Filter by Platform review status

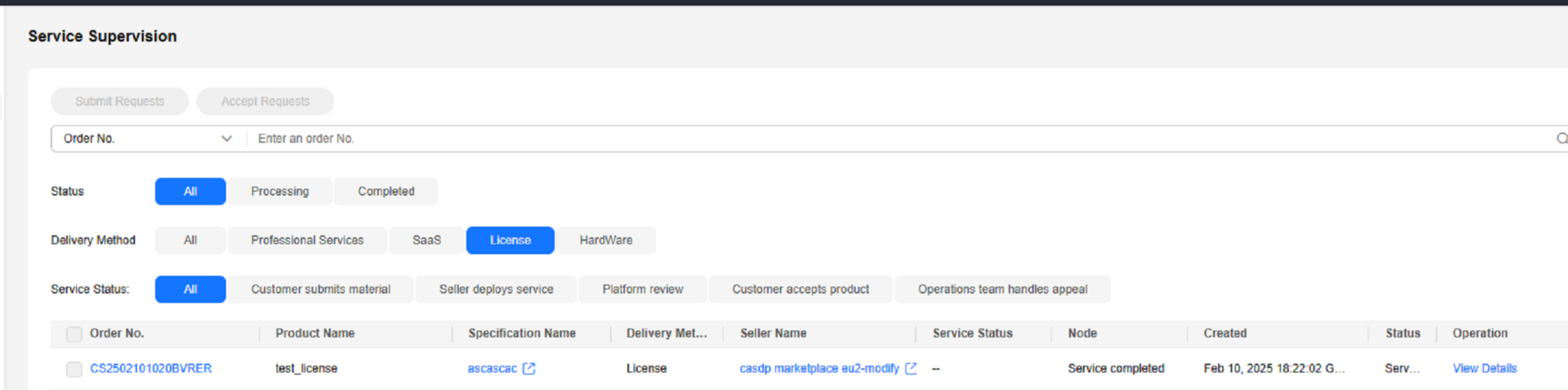pyautogui.click(x=643, y=290)
